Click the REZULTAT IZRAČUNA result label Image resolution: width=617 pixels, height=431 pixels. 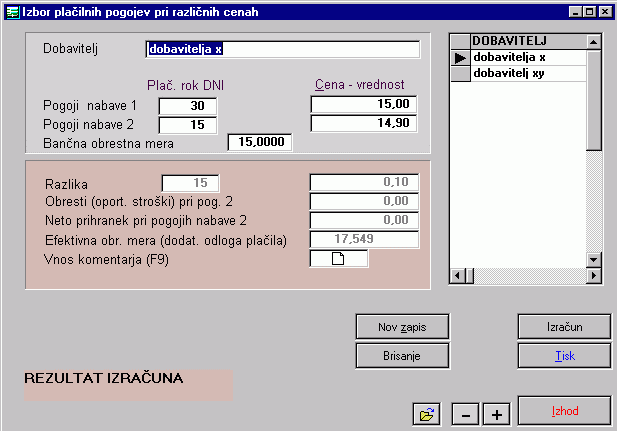(104, 378)
